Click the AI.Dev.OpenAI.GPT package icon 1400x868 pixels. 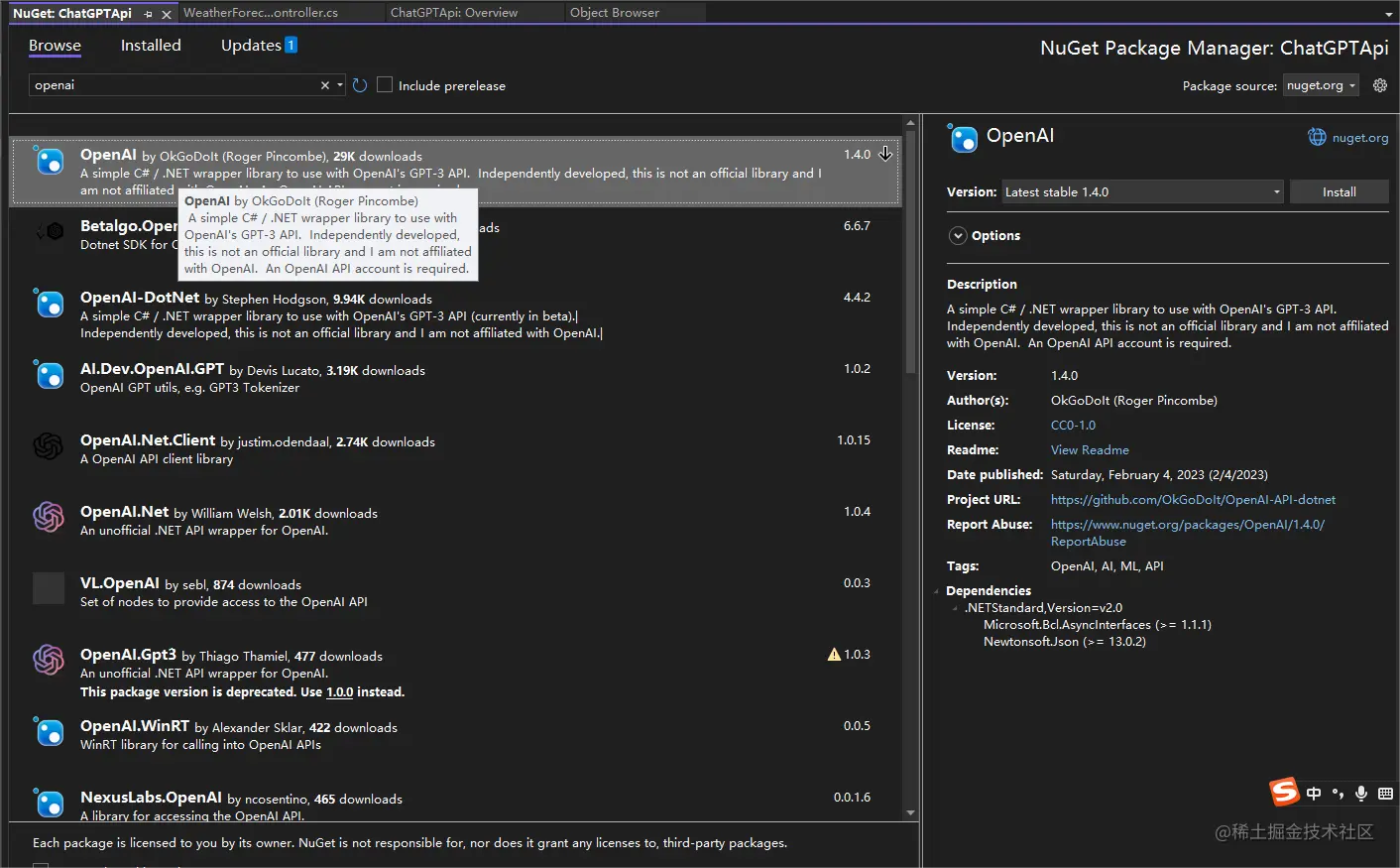pos(49,375)
